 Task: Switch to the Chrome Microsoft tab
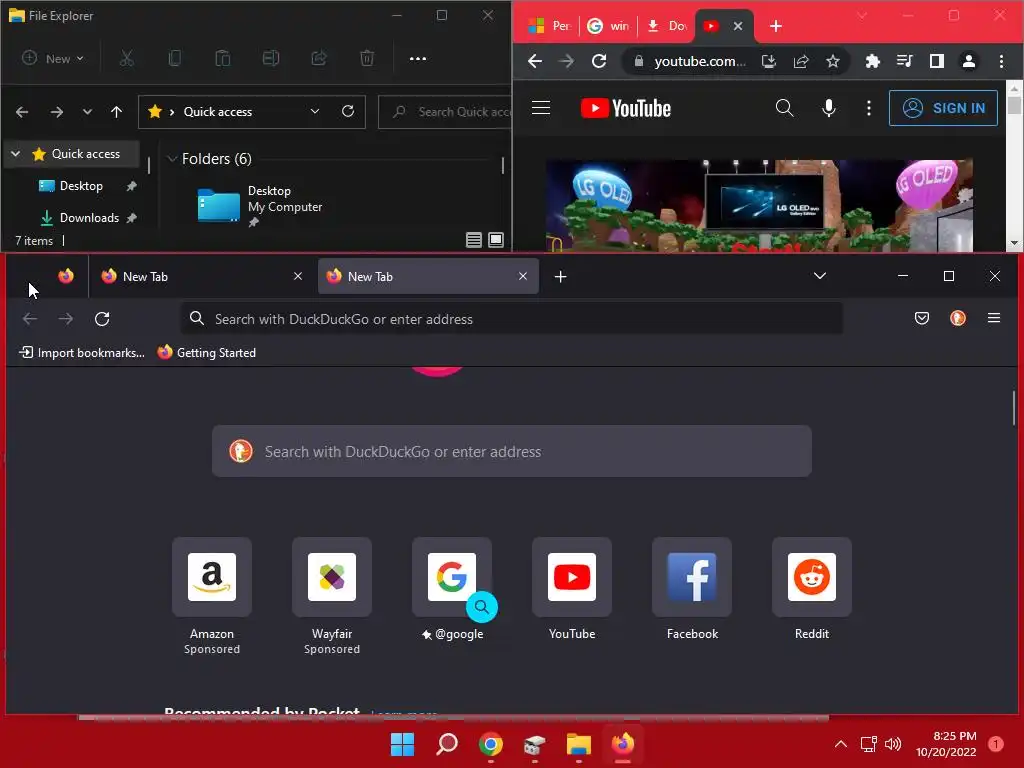[x=550, y=26]
